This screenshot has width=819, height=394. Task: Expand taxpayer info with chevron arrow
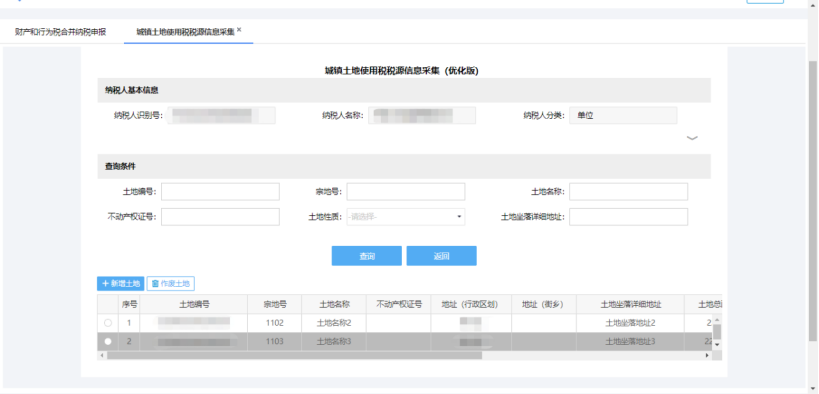point(692,138)
